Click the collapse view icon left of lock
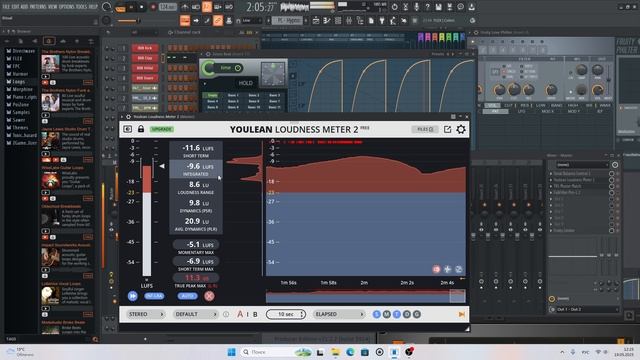Screen dimensions: 640x360 127,129
